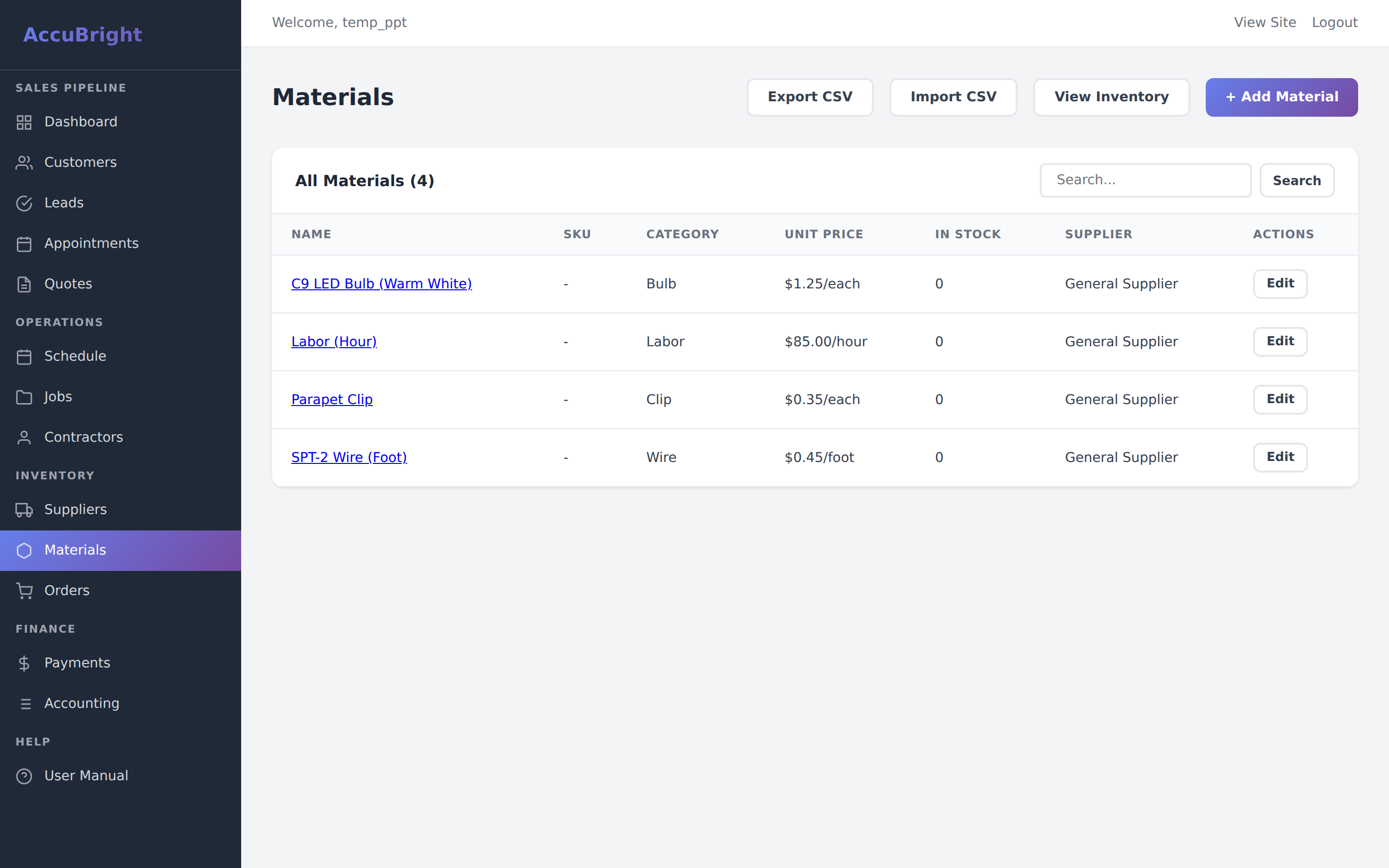Click the Customers people icon
The height and width of the screenshot is (868, 1389).
coord(24,163)
